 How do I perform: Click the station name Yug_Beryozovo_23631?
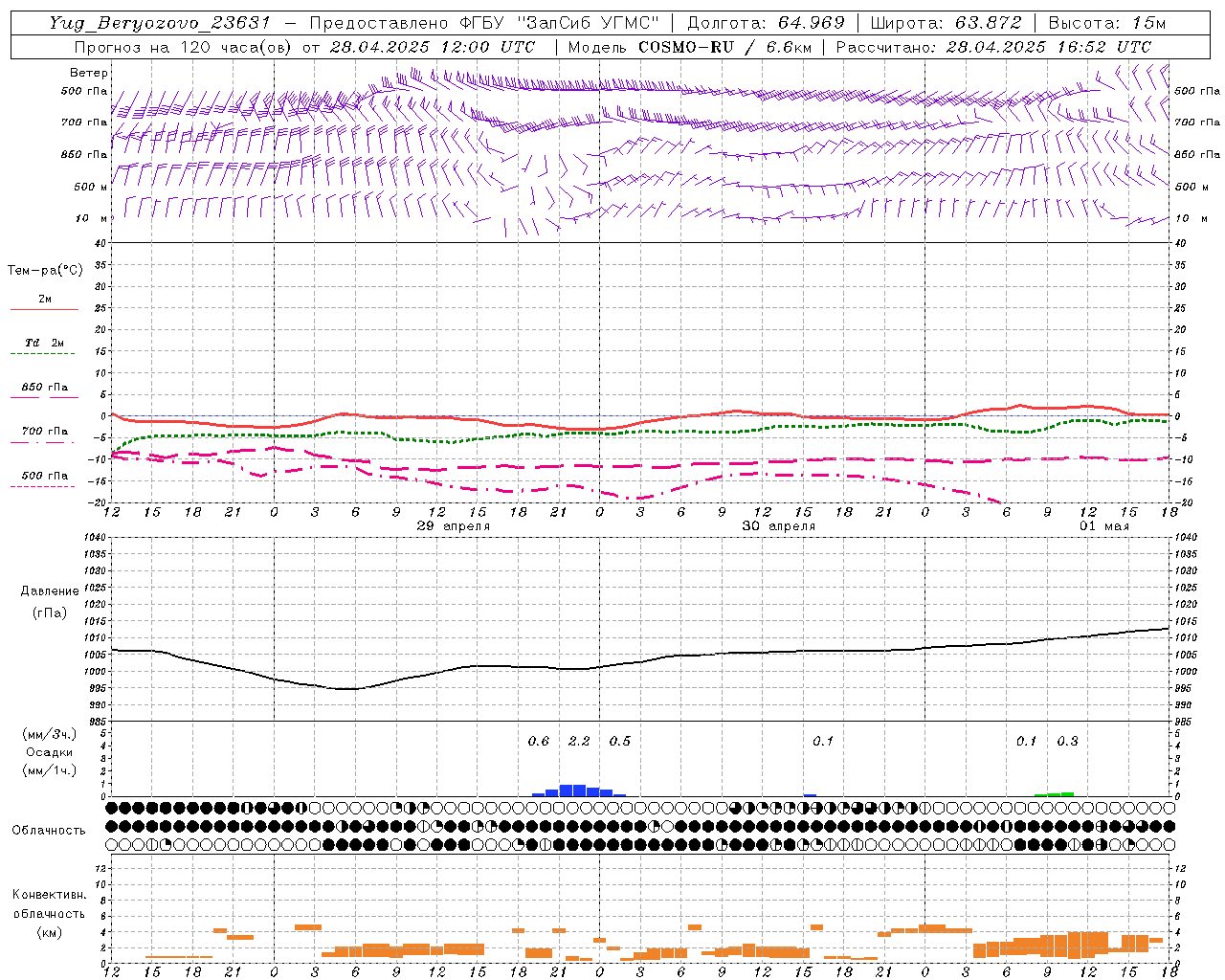(159, 23)
